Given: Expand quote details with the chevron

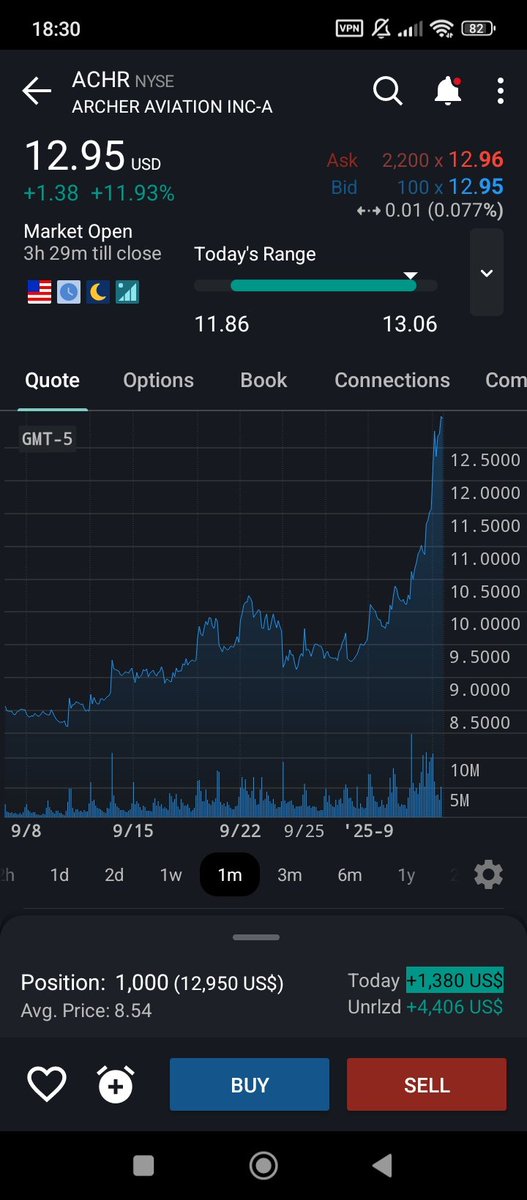Looking at the screenshot, I should (x=487, y=273).
